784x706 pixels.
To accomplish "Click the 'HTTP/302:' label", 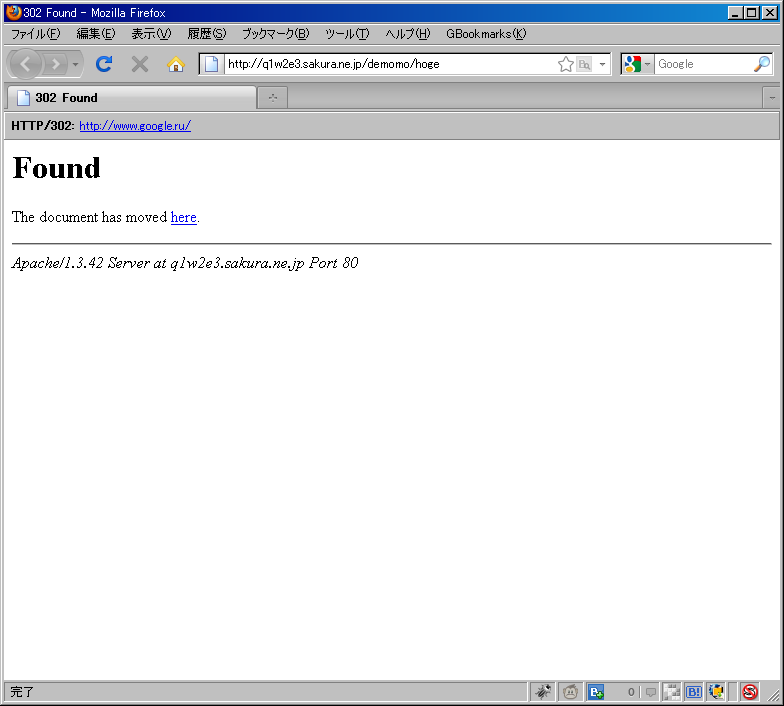I will [x=42, y=126].
